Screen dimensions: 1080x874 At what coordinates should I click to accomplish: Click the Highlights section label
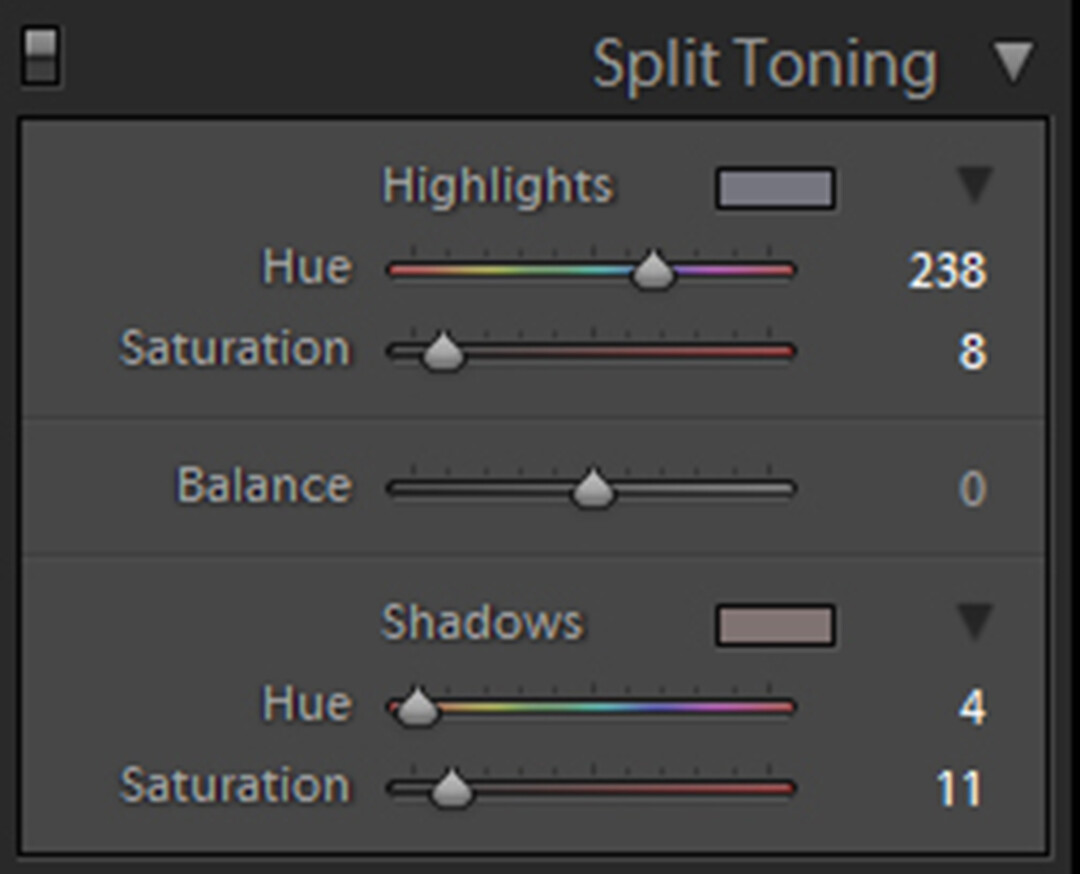[497, 186]
